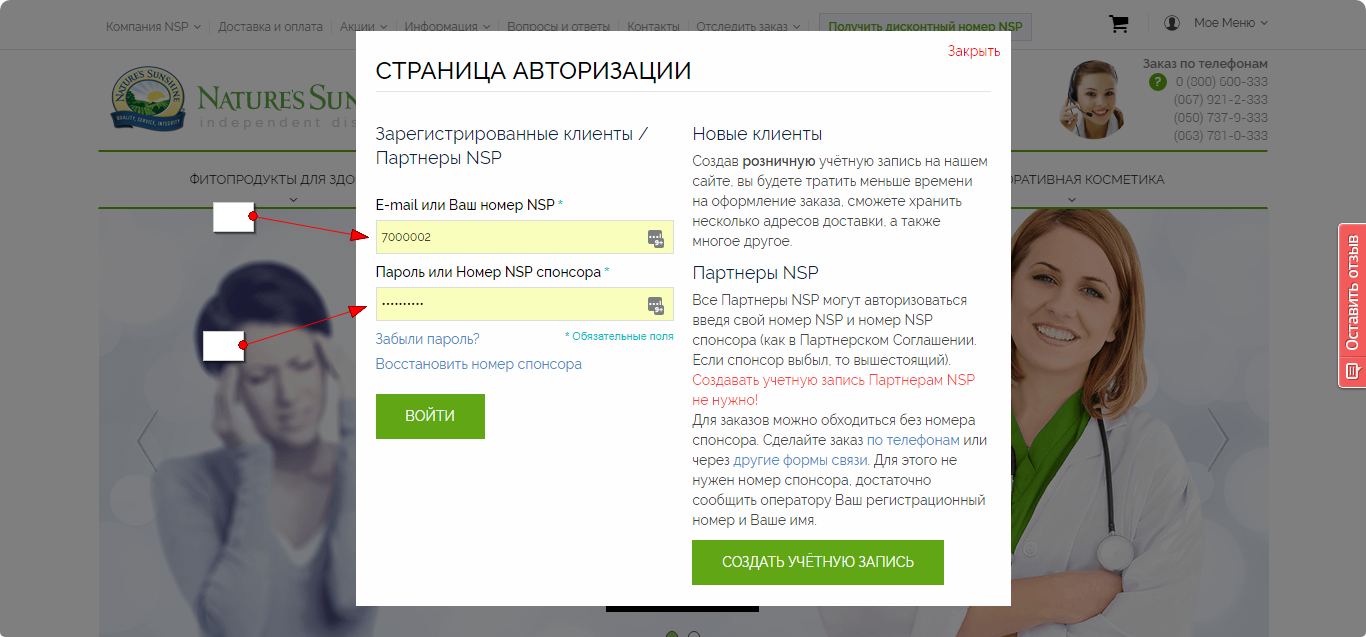1366x637 pixels.
Task: Click the key icon in the E-mail field
Action: click(x=655, y=237)
